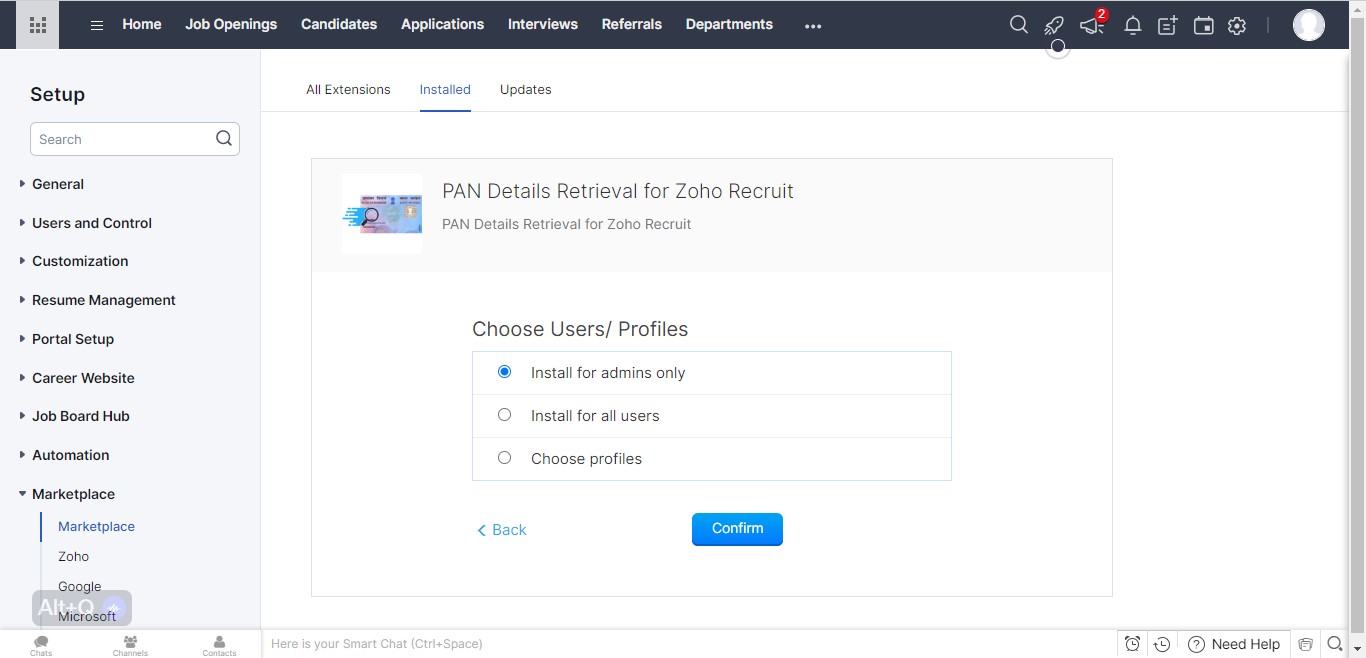Switch to the Updates tab
Screen dimensions: 1366x658
(x=526, y=89)
